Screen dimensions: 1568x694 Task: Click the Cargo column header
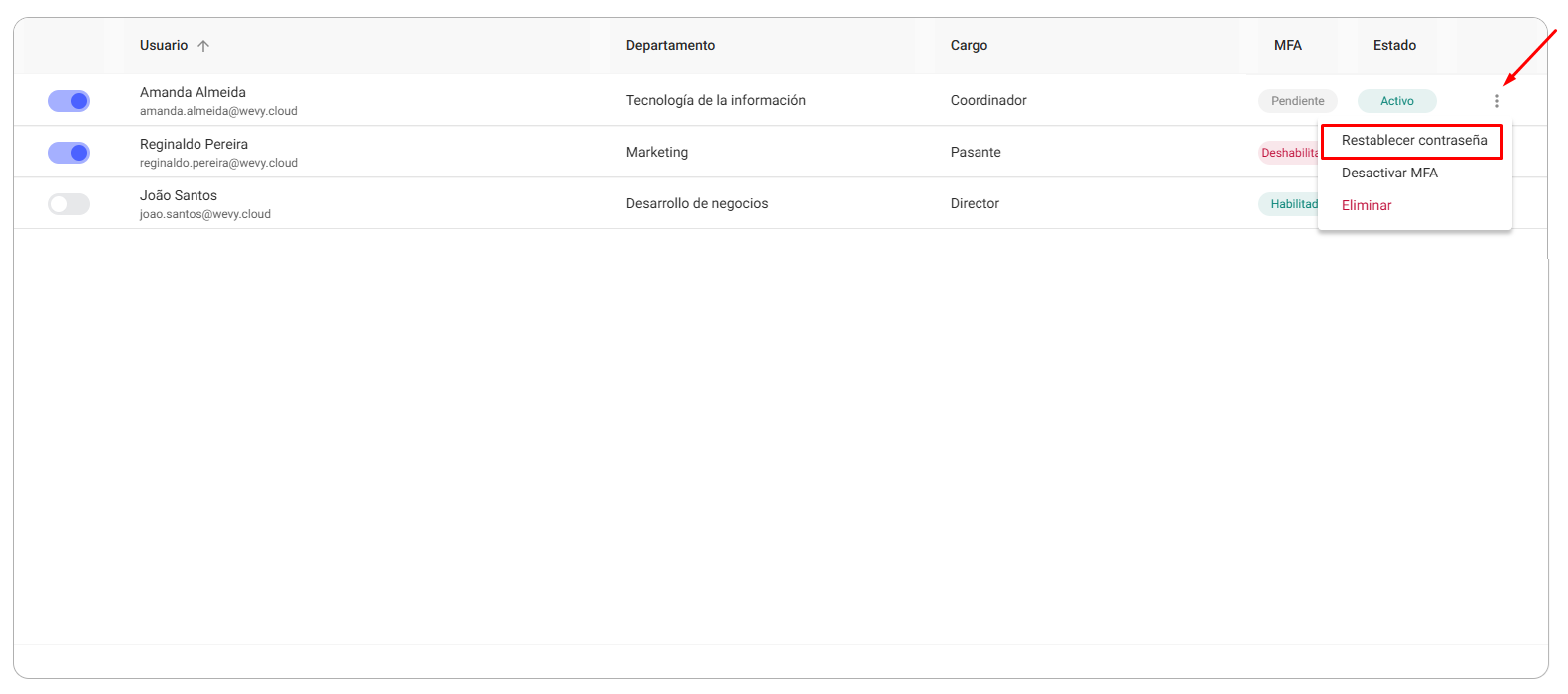click(x=969, y=46)
